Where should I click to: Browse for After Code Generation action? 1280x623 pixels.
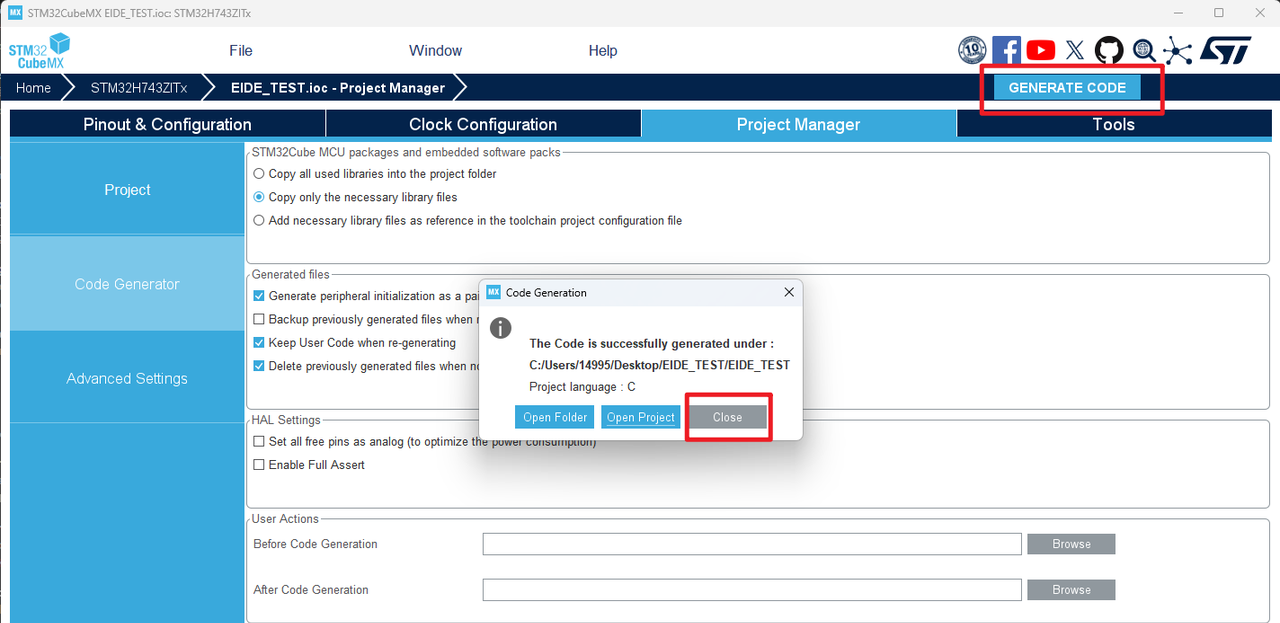[1071, 590]
